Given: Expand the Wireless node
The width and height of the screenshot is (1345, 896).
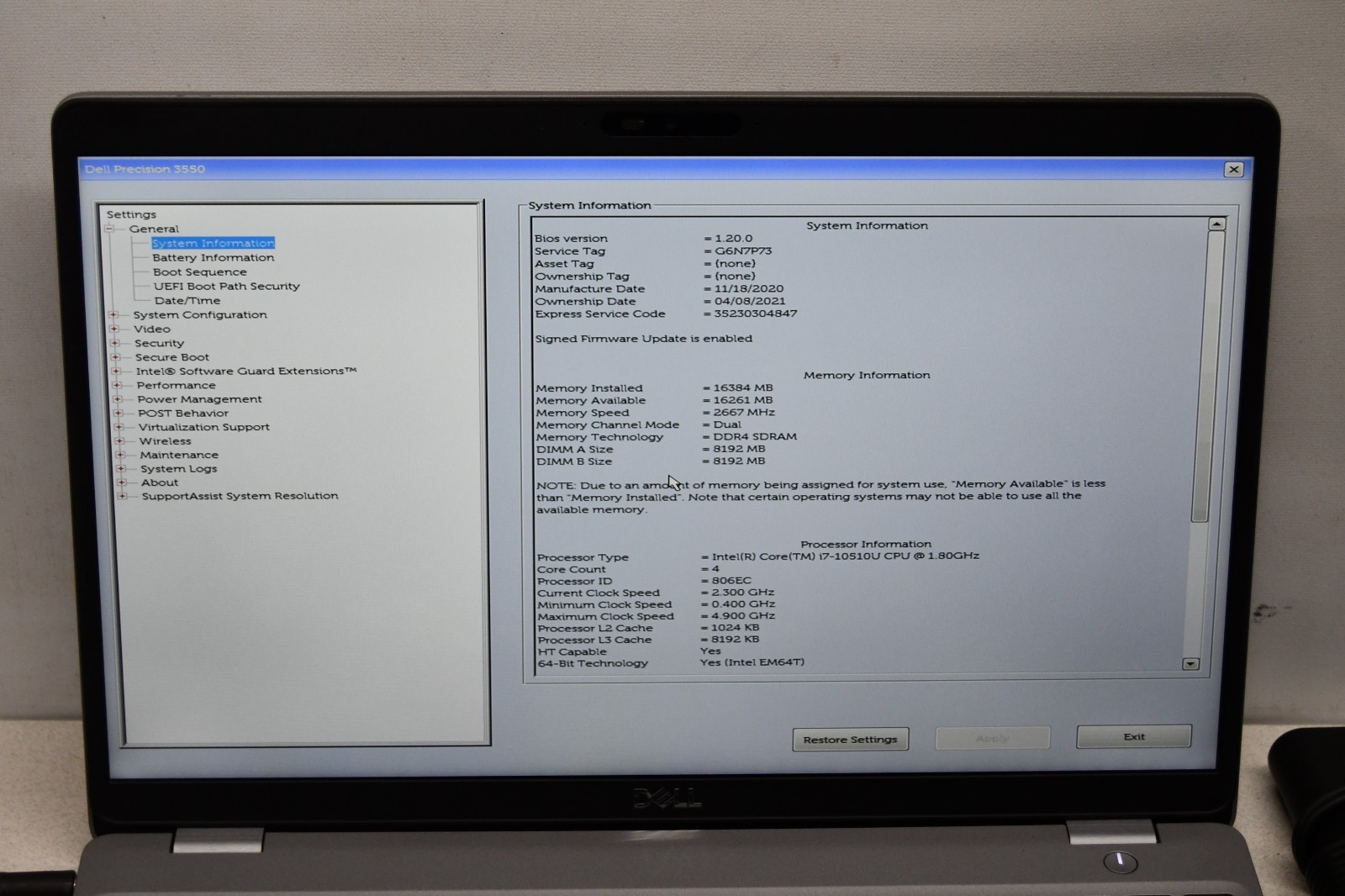Looking at the screenshot, I should click(x=119, y=441).
